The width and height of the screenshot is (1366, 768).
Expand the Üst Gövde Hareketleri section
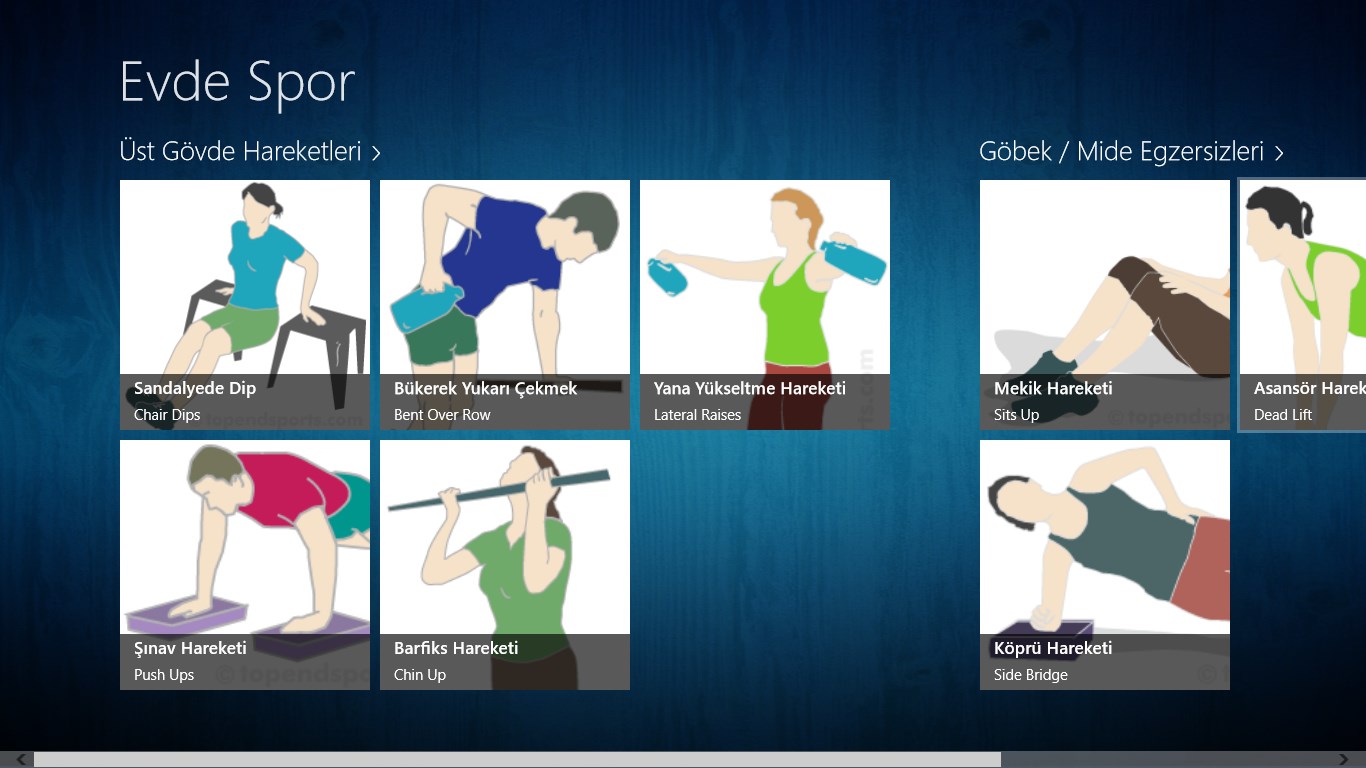point(250,152)
